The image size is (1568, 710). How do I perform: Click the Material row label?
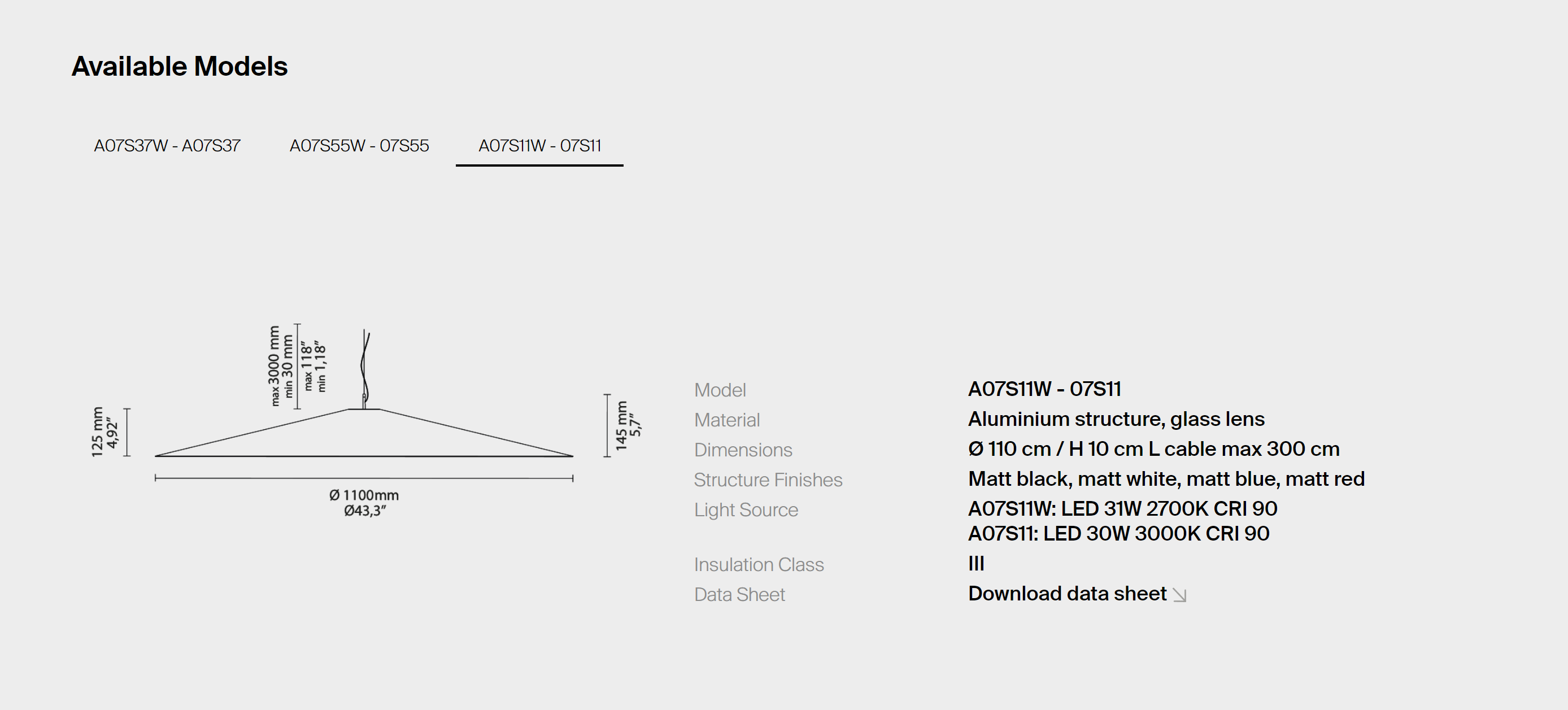(x=727, y=420)
